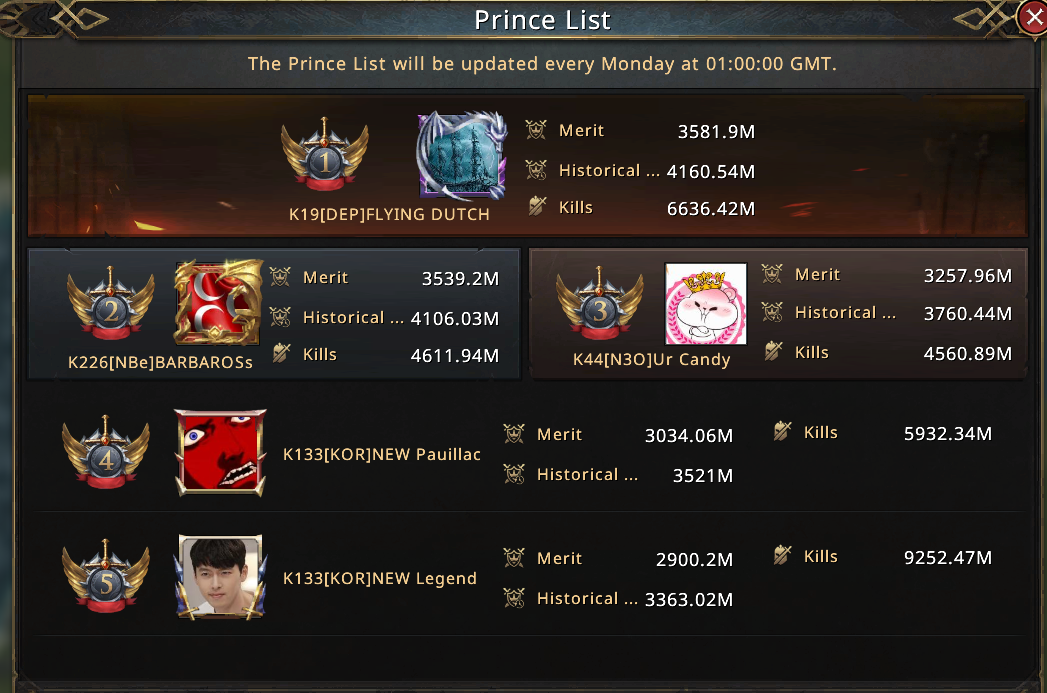Image resolution: width=1047 pixels, height=693 pixels.
Task: Open Ur Candy pink avatar
Action: [x=706, y=304]
